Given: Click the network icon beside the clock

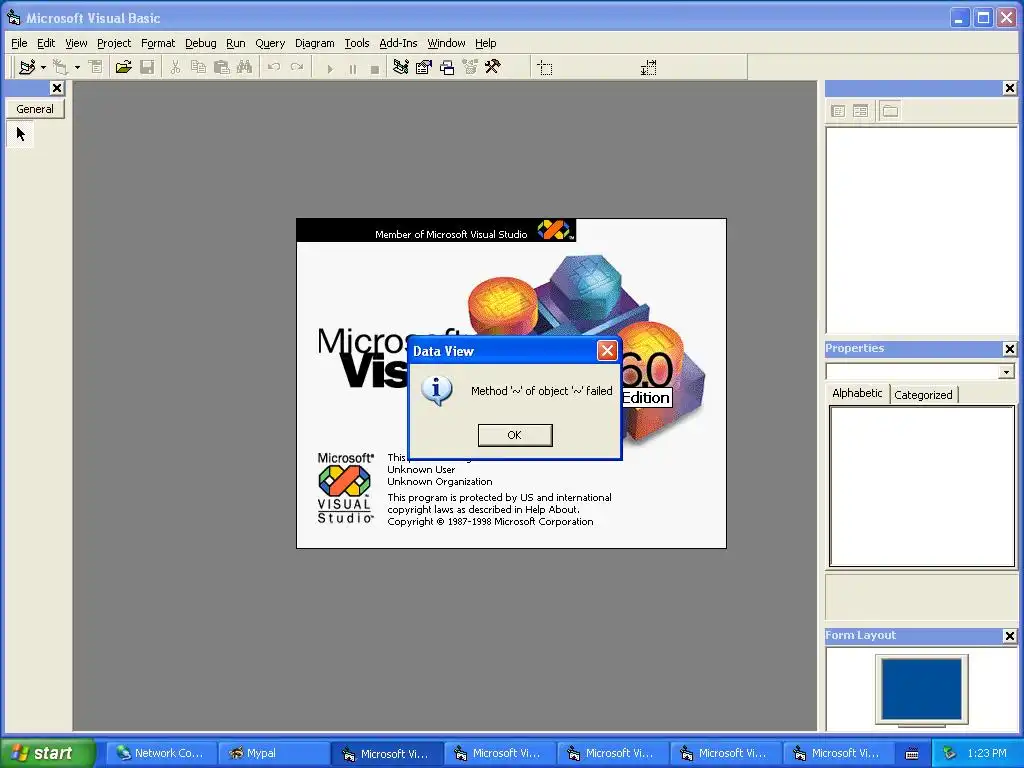Looking at the screenshot, I should click(949, 754).
